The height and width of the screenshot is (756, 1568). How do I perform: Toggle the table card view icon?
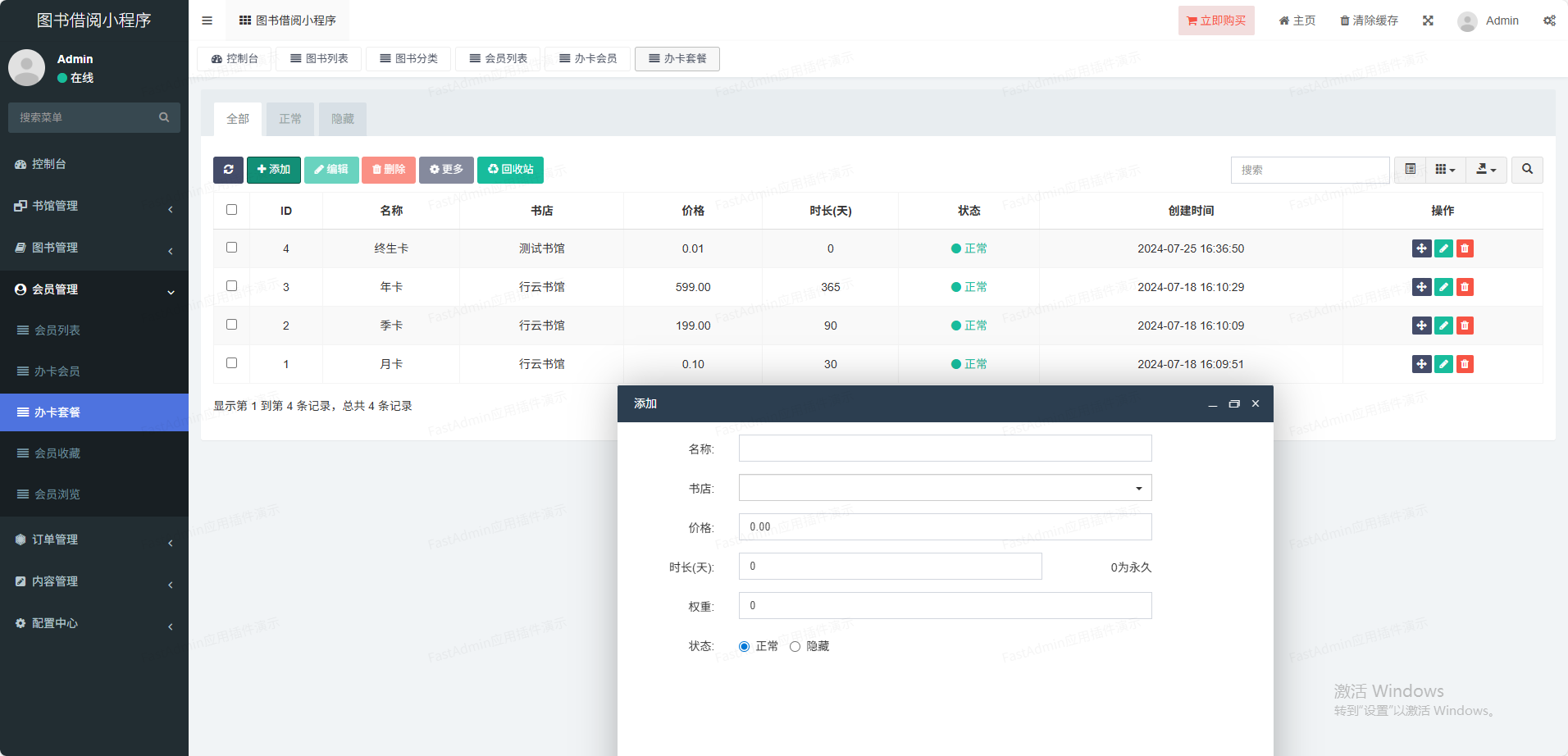pos(1410,170)
